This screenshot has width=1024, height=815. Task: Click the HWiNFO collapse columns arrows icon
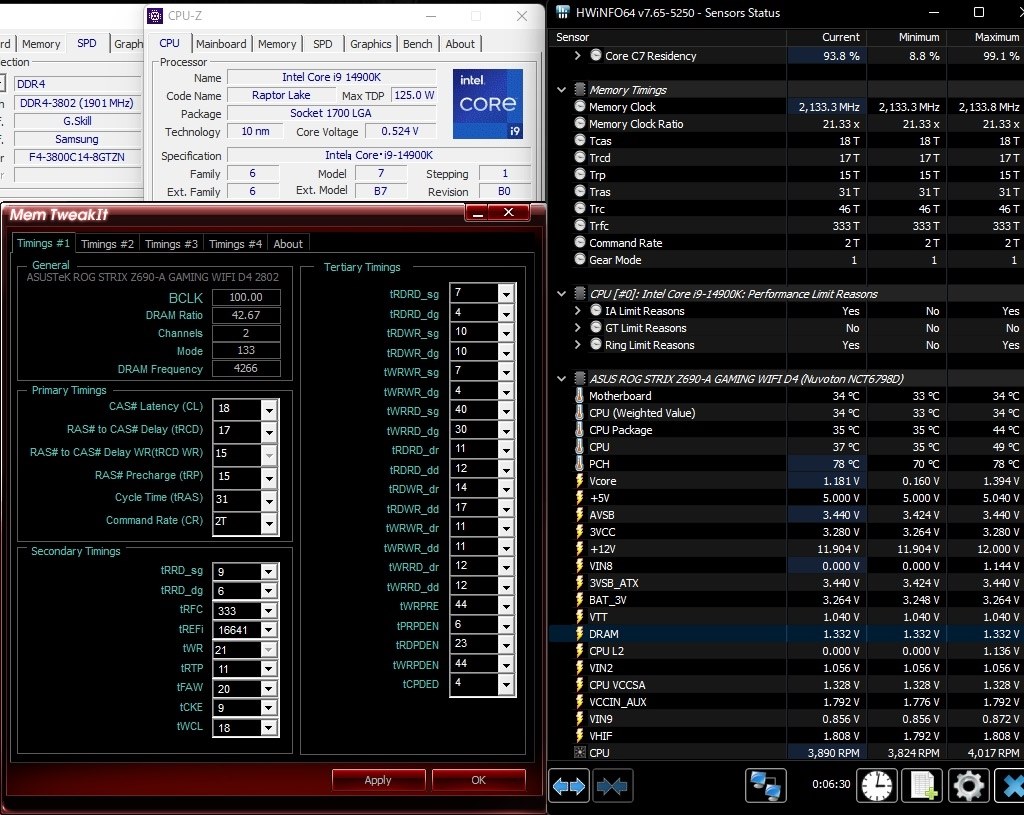click(x=612, y=786)
